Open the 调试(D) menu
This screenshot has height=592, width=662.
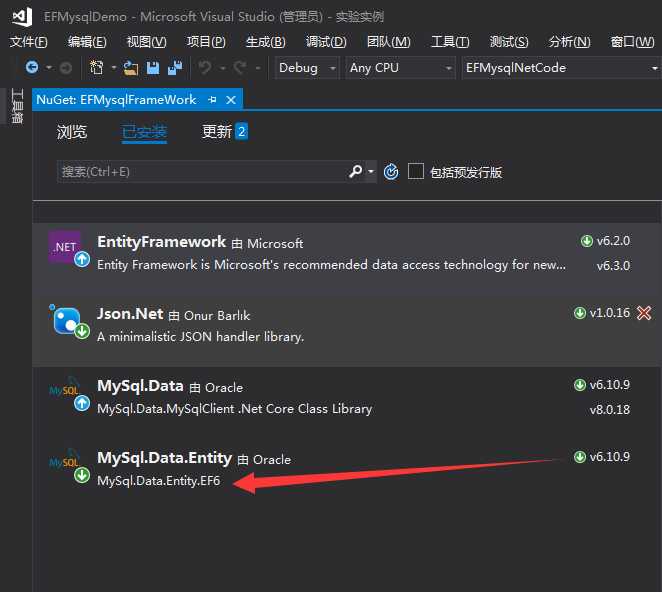click(x=326, y=42)
